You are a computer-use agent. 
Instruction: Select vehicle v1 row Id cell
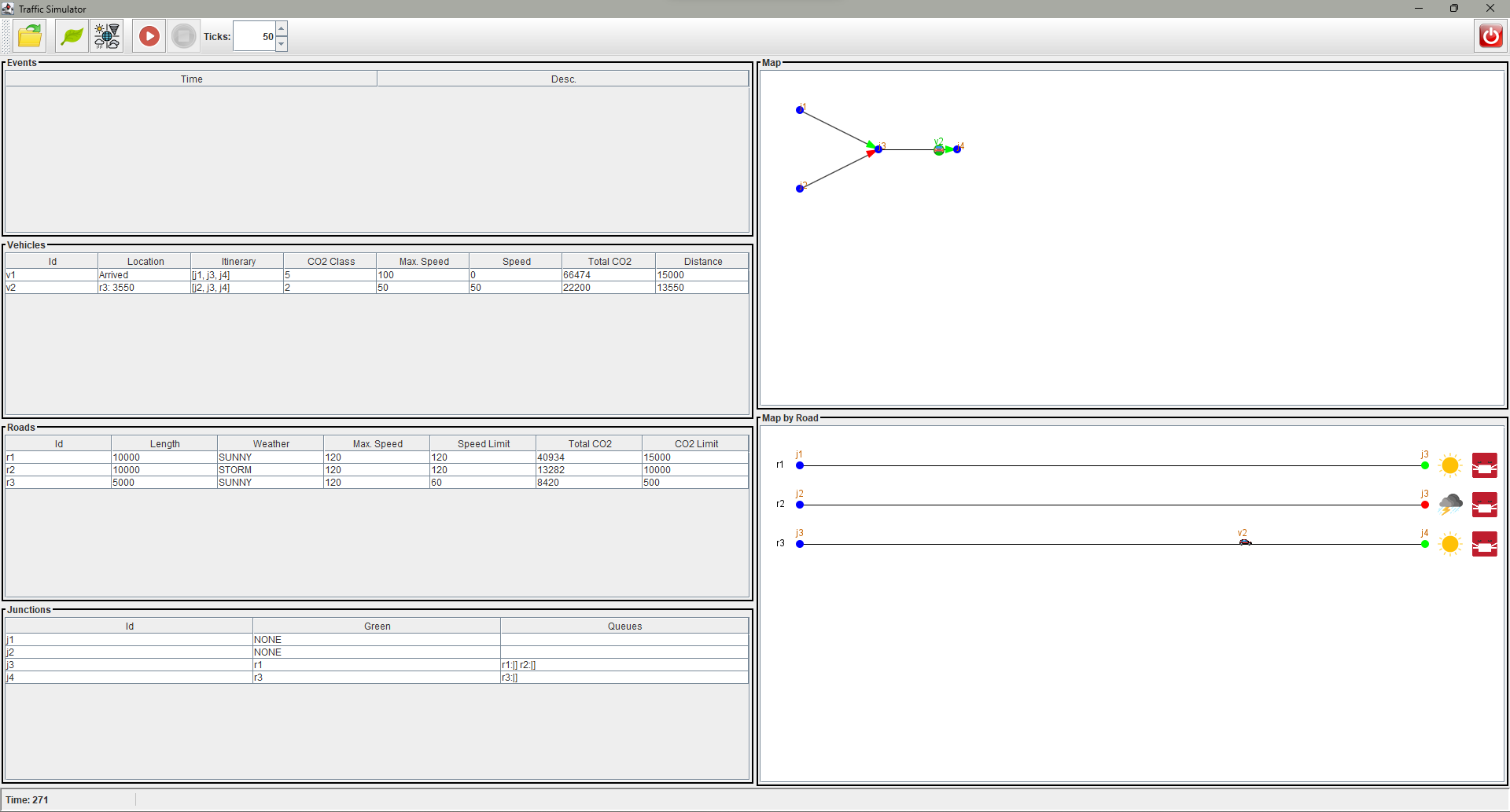[x=51, y=275]
